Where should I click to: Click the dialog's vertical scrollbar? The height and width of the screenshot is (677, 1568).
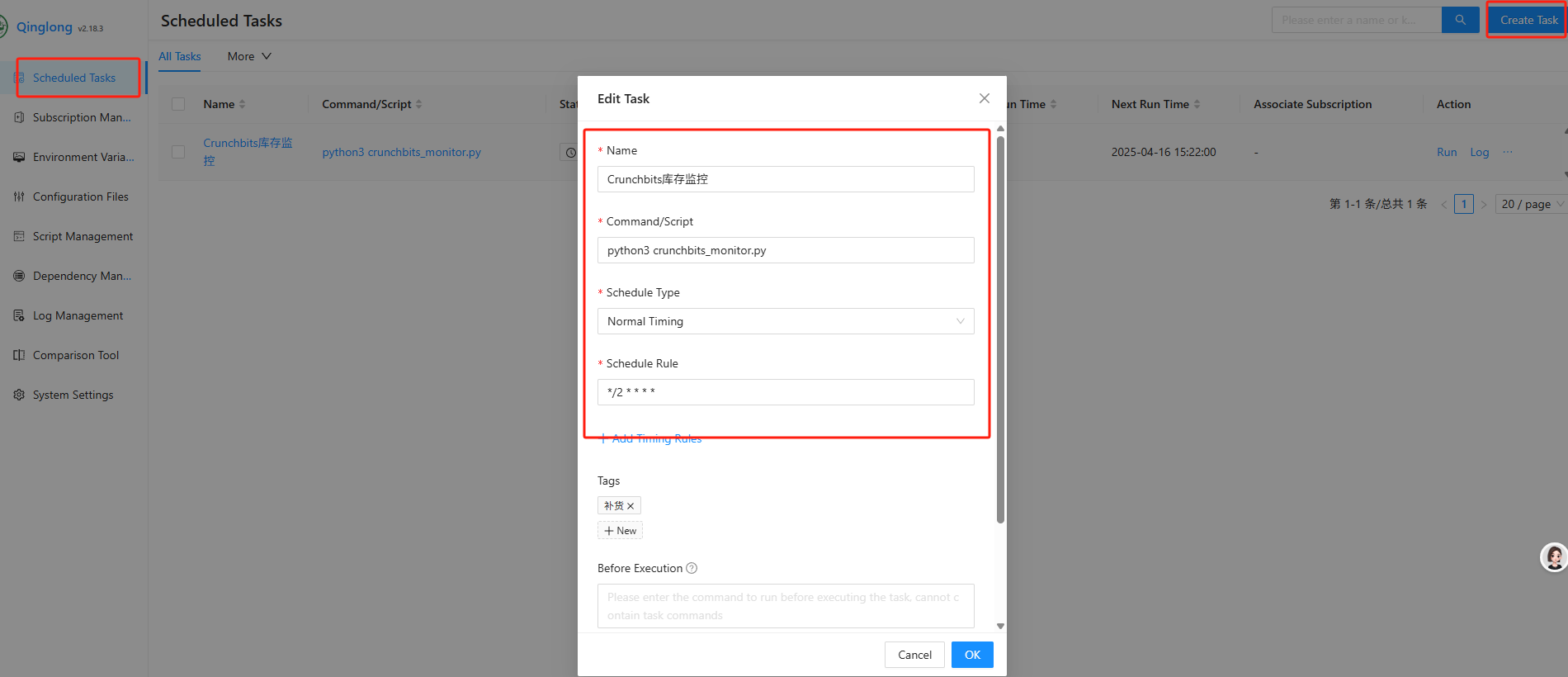click(x=1000, y=330)
